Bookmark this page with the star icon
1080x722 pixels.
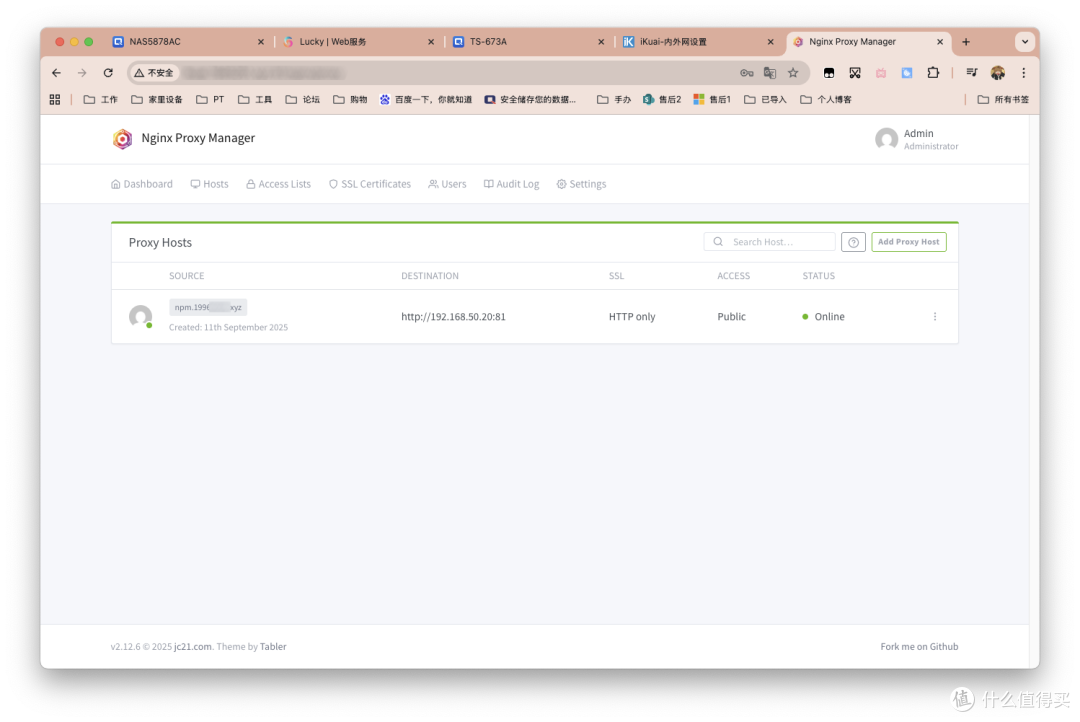click(793, 73)
